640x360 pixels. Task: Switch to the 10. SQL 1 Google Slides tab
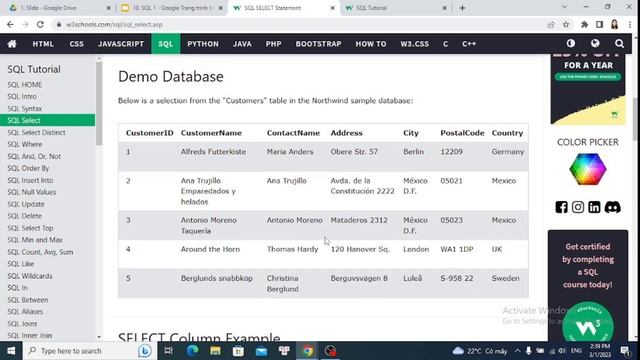[x=171, y=8]
